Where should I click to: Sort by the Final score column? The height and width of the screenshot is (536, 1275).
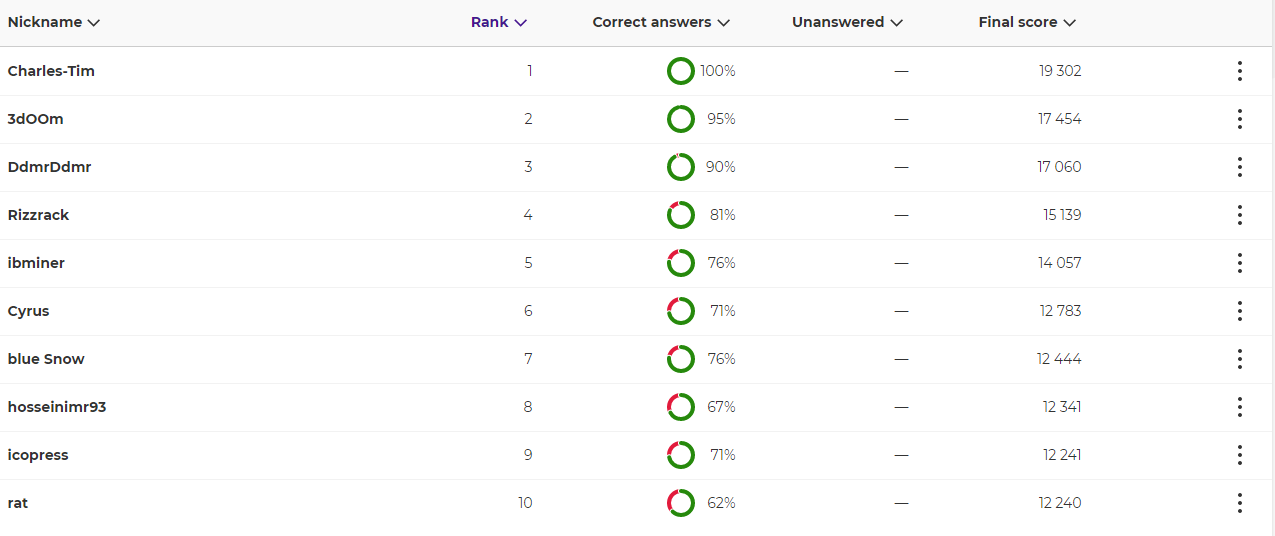click(1027, 22)
